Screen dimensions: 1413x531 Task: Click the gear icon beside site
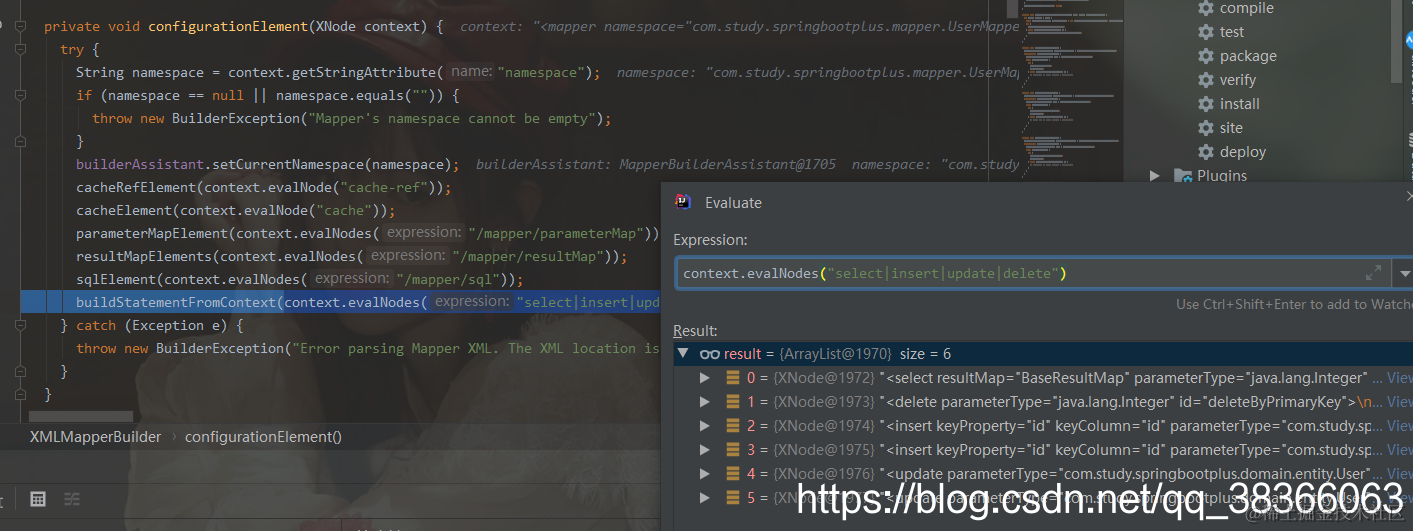pyautogui.click(x=1206, y=128)
